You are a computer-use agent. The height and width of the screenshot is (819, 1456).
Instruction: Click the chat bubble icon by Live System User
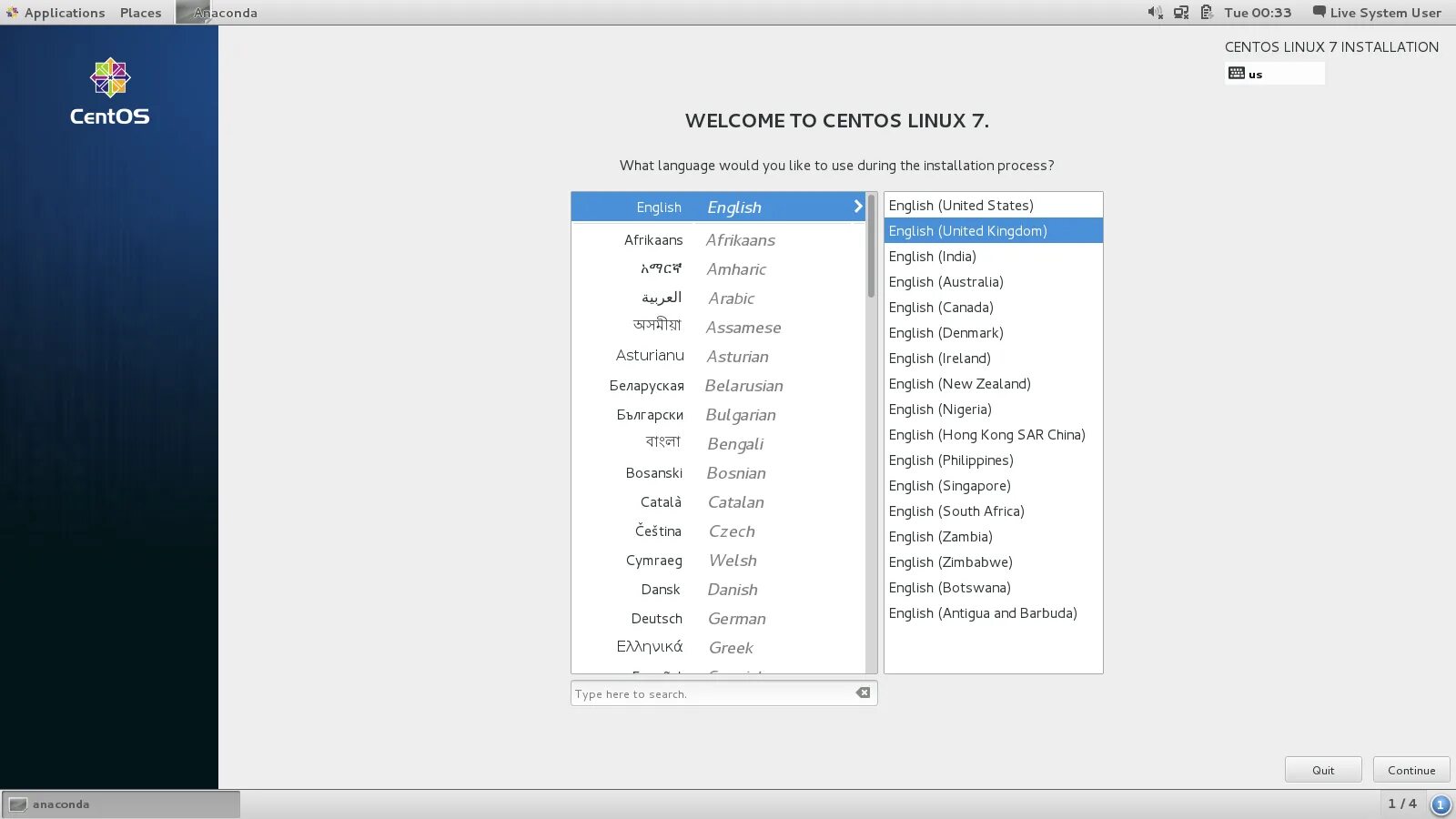1319,12
